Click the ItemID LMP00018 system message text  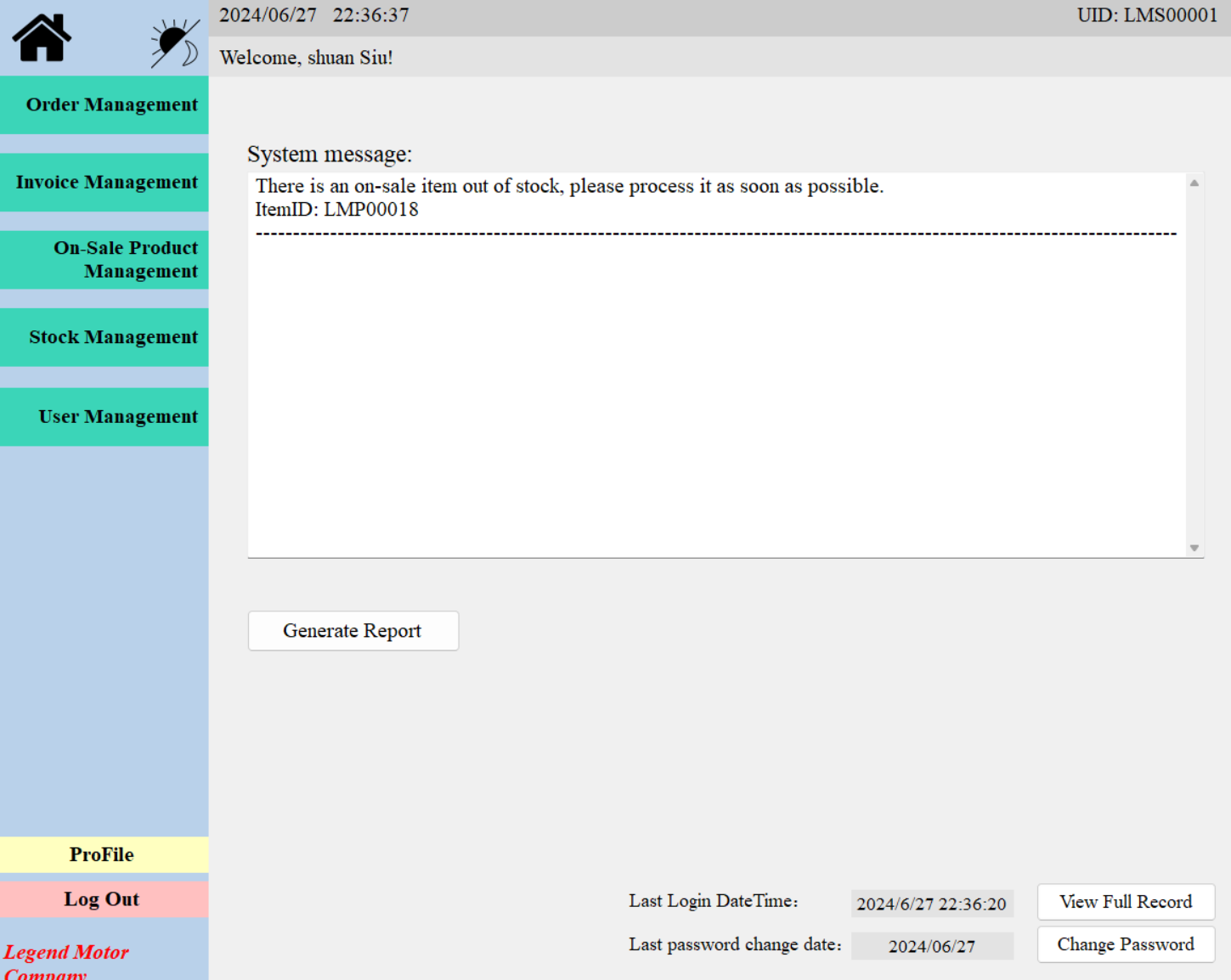click(336, 209)
